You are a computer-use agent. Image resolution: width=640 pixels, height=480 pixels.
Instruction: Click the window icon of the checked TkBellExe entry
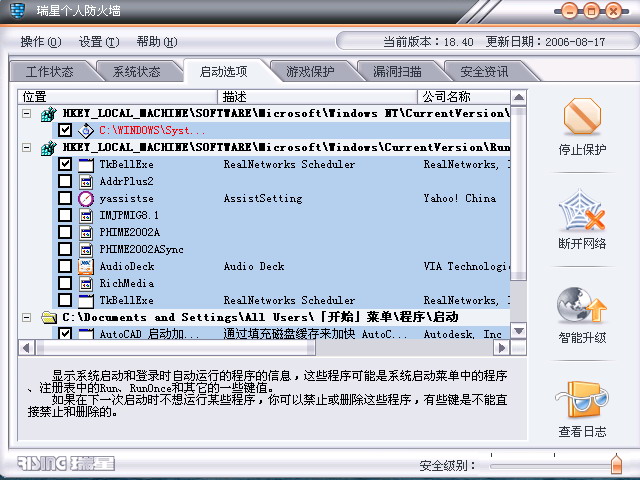point(86,164)
